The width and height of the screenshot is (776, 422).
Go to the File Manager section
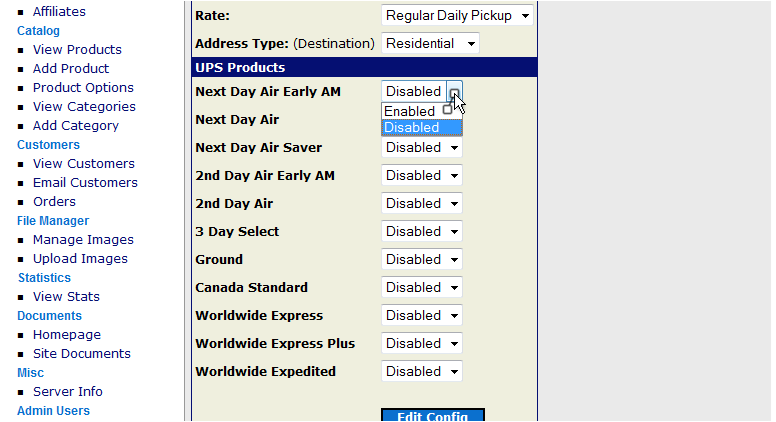pos(53,221)
